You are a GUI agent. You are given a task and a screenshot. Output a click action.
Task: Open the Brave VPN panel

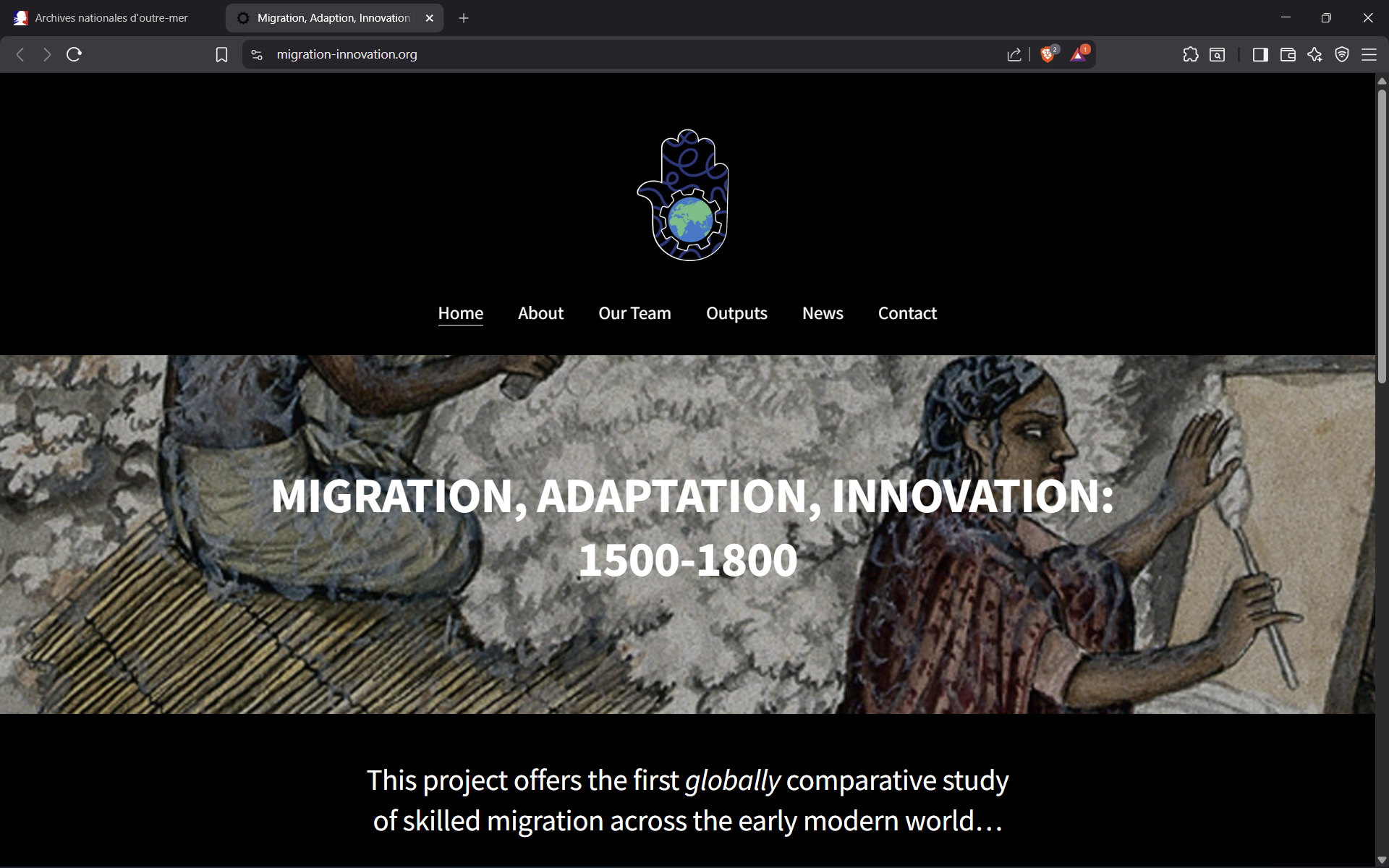click(1343, 54)
